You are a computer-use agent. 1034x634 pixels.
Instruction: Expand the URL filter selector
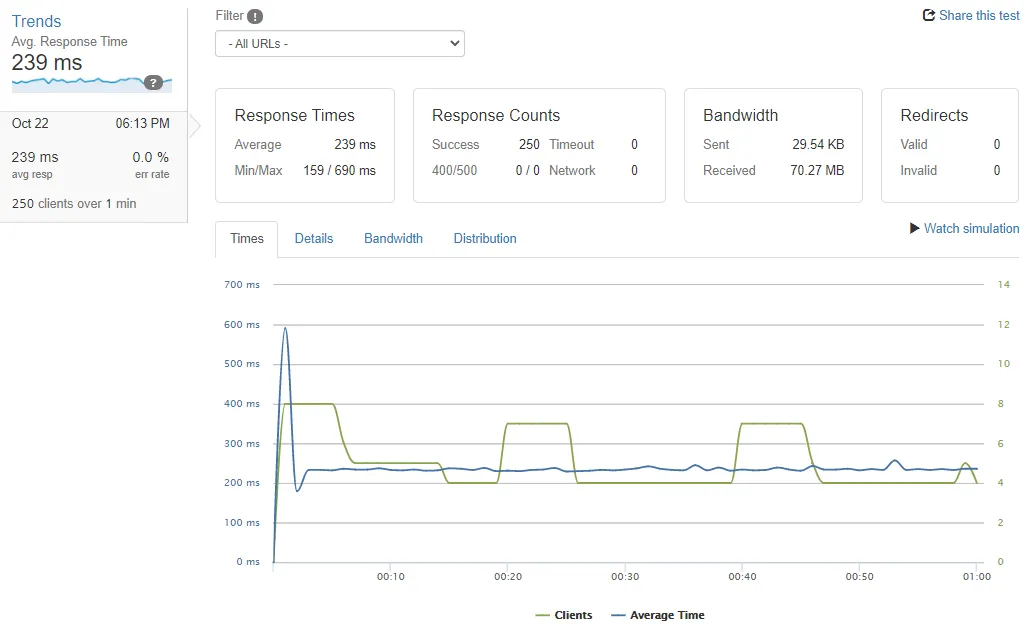coord(339,43)
